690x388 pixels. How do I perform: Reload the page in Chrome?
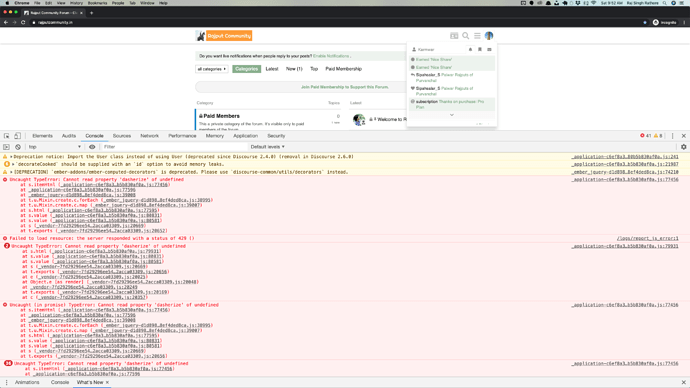tap(23, 22)
